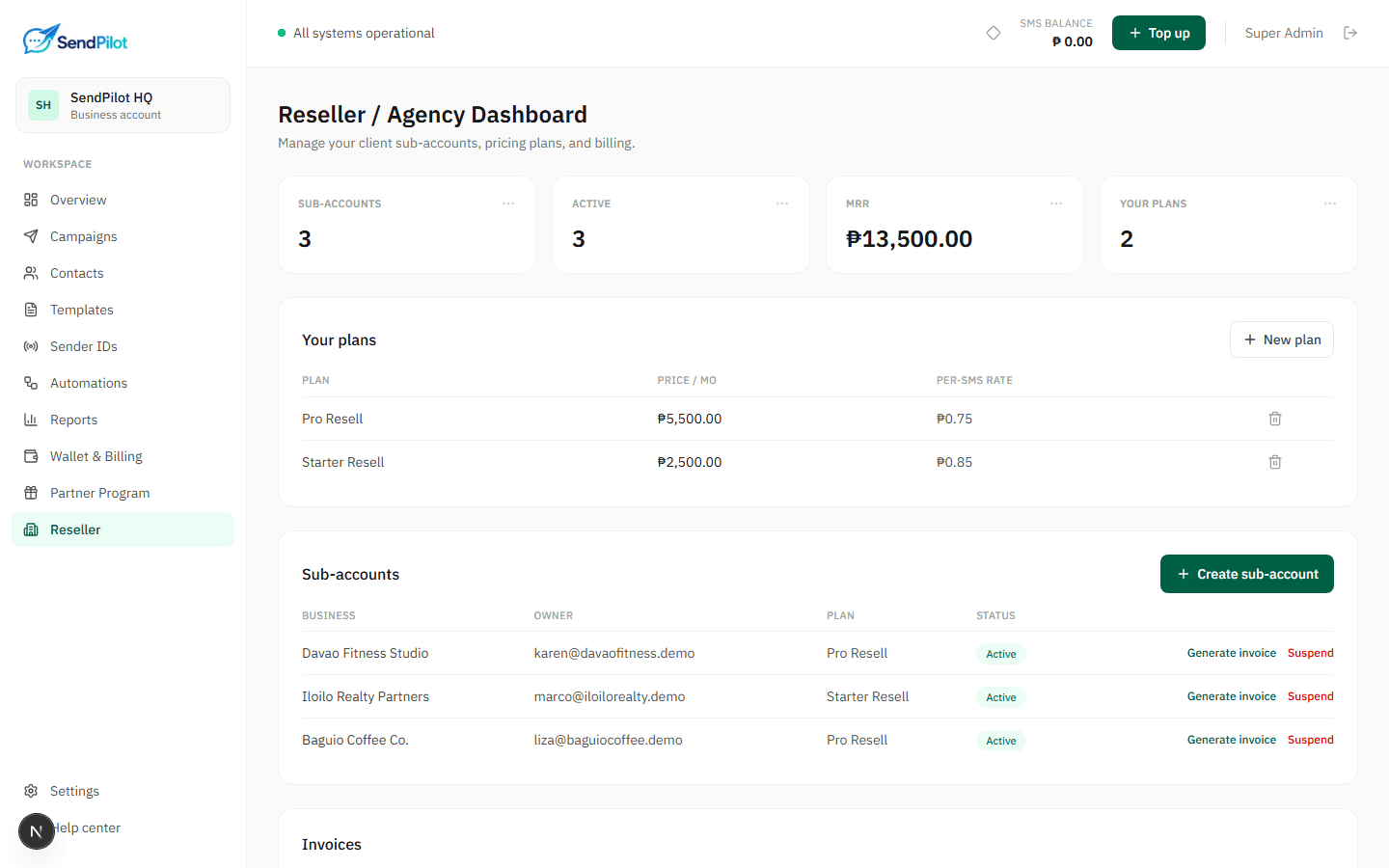Open the Reports section

click(x=123, y=420)
